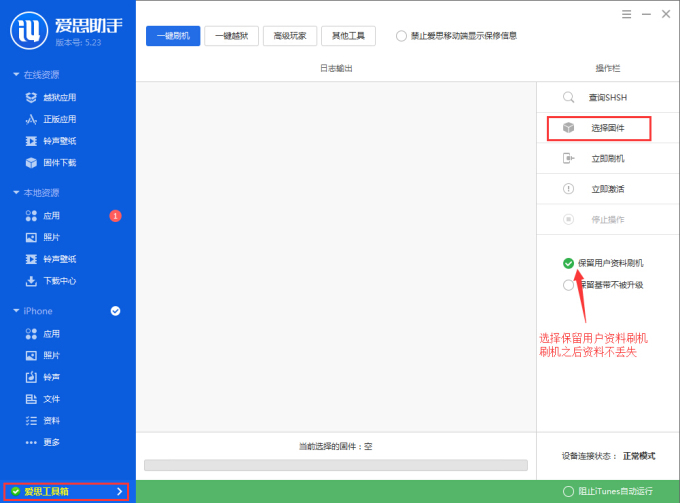Open 固件下载 in the sidebar
The height and width of the screenshot is (503, 680).
click(58, 163)
